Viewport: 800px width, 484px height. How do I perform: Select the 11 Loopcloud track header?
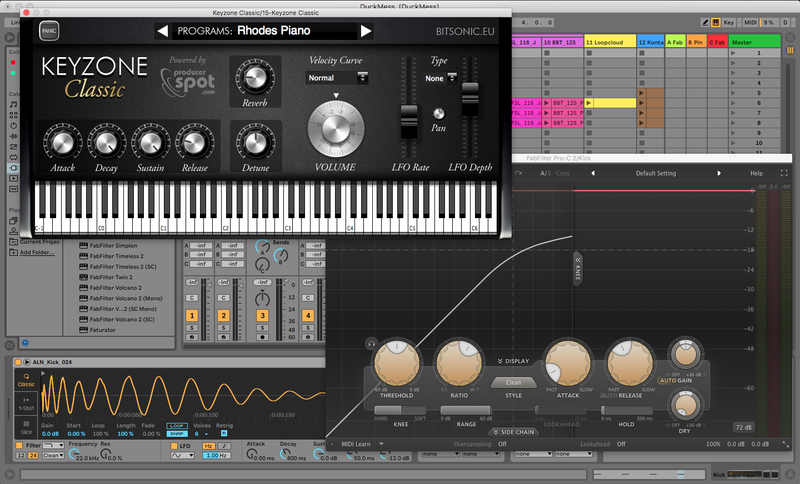610,42
